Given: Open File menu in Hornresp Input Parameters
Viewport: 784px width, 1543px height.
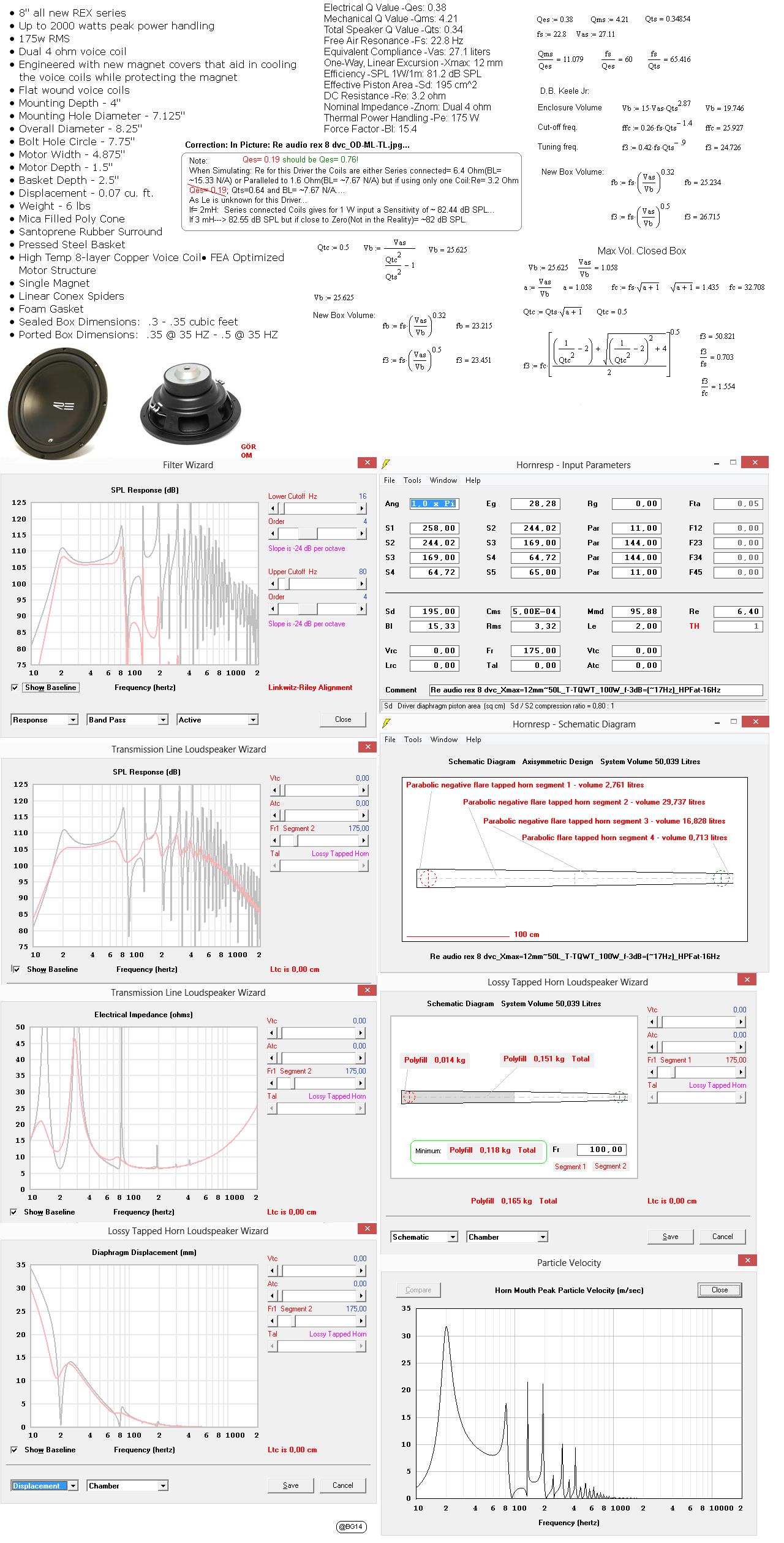Looking at the screenshot, I should [390, 480].
